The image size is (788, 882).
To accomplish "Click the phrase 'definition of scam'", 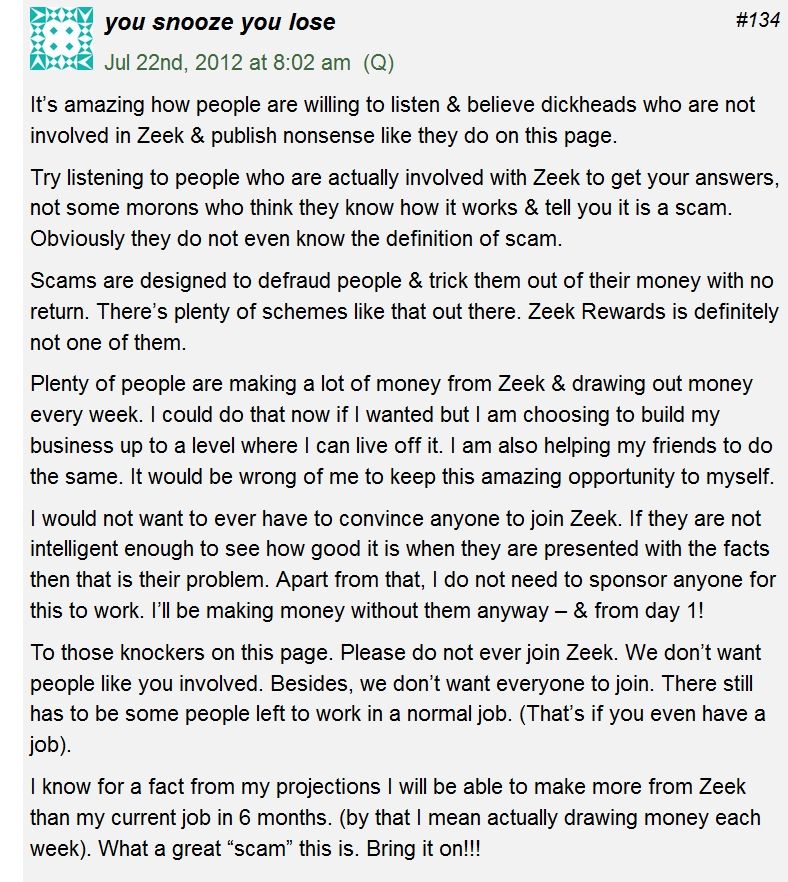I will (x=474, y=238).
